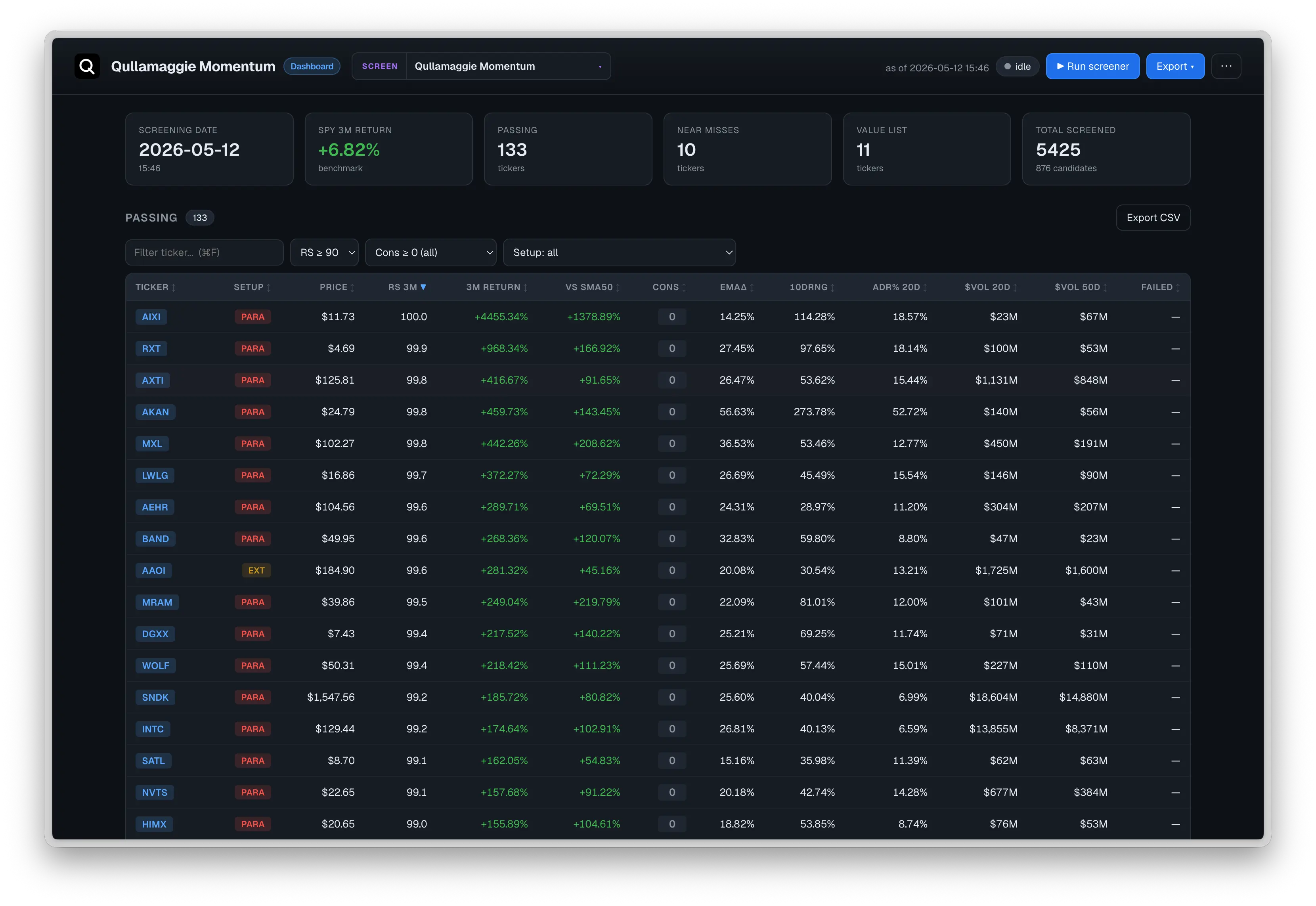
Task: Click Export CSV button
Action: [1153, 218]
